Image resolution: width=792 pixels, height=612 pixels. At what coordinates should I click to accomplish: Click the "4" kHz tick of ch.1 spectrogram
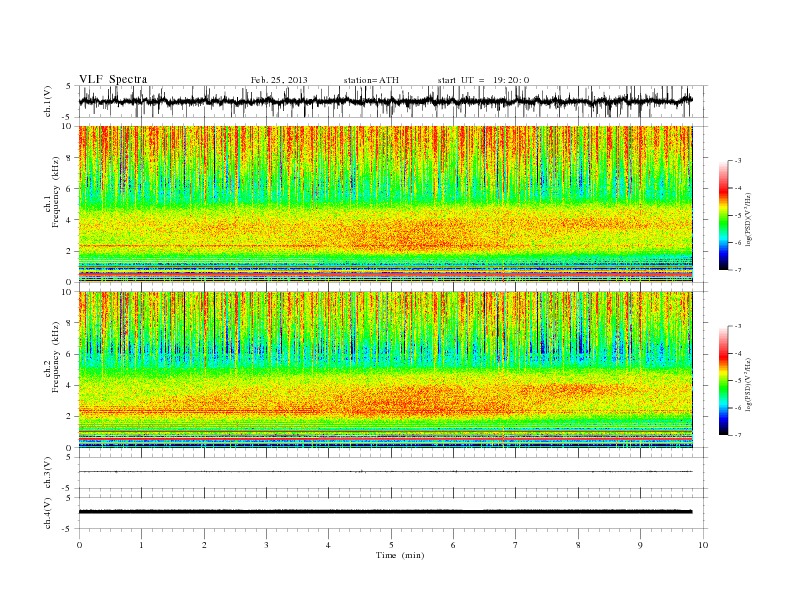click(x=69, y=220)
